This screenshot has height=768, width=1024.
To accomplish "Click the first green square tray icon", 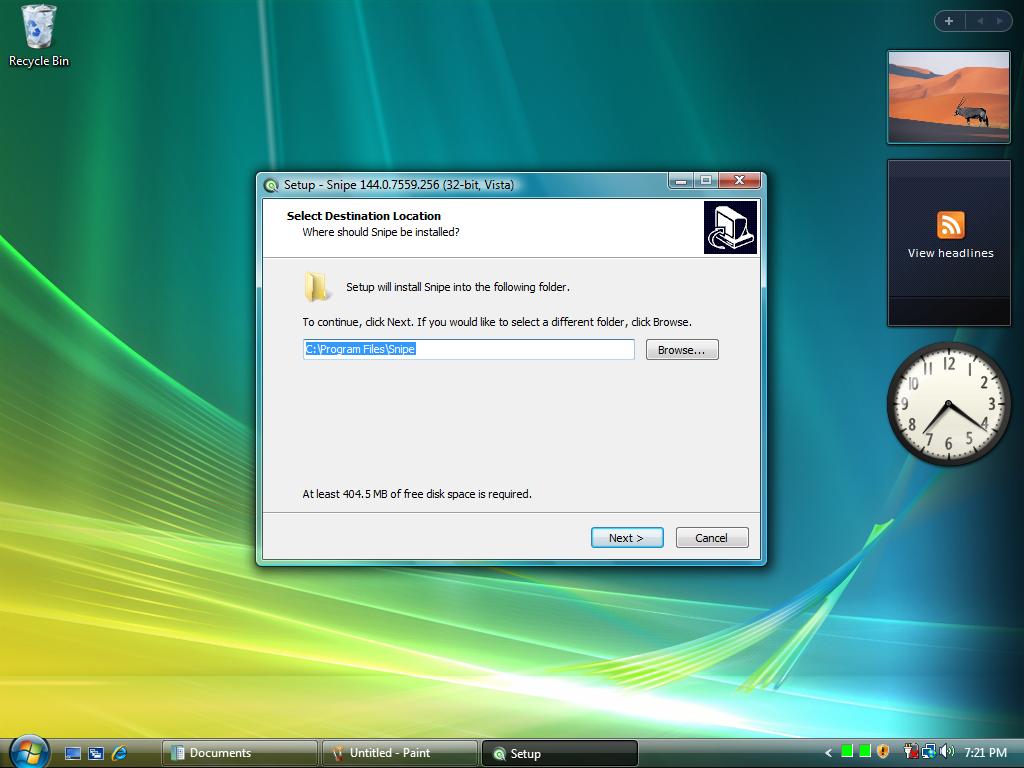I will click(847, 752).
